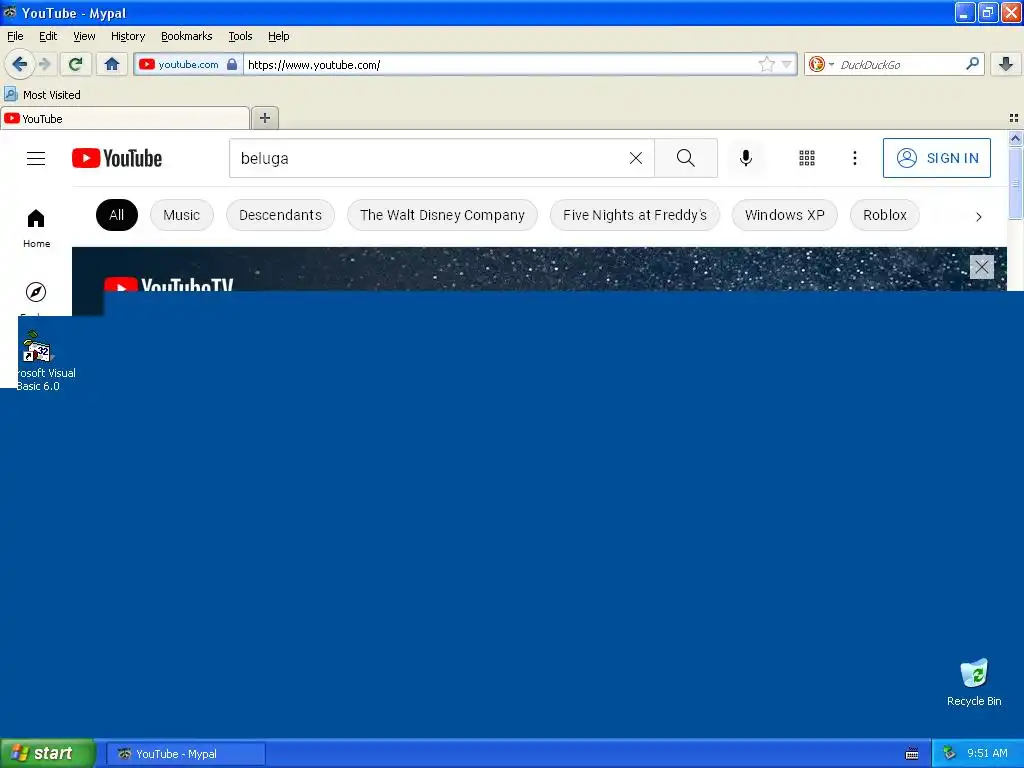Click the browser Forward arrow button

(44, 64)
